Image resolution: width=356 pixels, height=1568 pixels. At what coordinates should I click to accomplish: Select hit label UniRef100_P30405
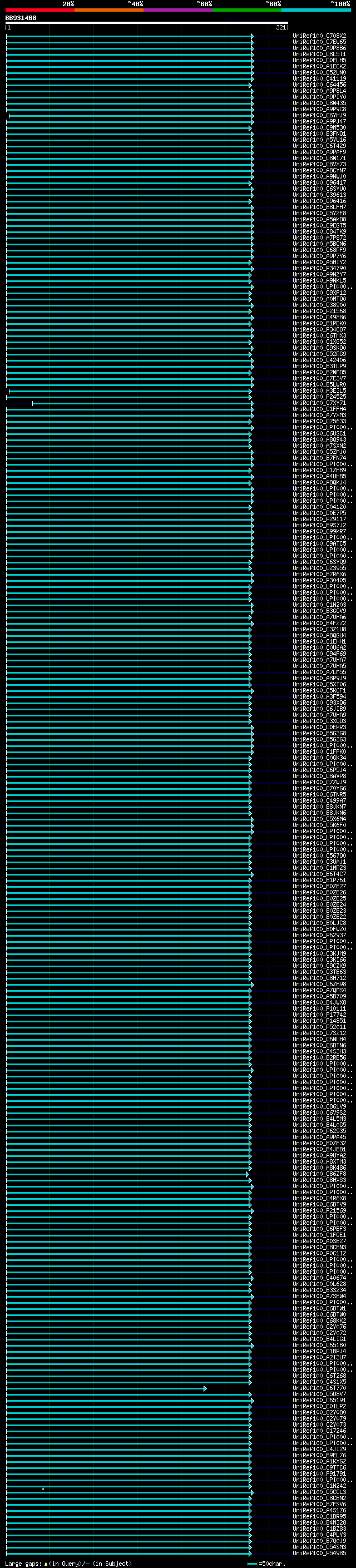[319, 581]
